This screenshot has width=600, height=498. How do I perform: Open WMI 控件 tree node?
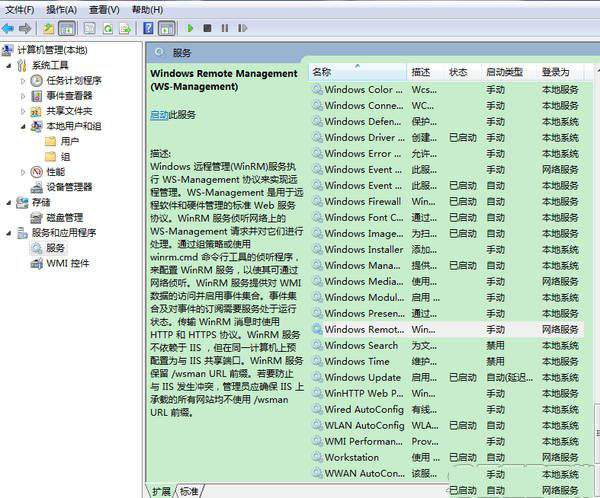(68, 263)
